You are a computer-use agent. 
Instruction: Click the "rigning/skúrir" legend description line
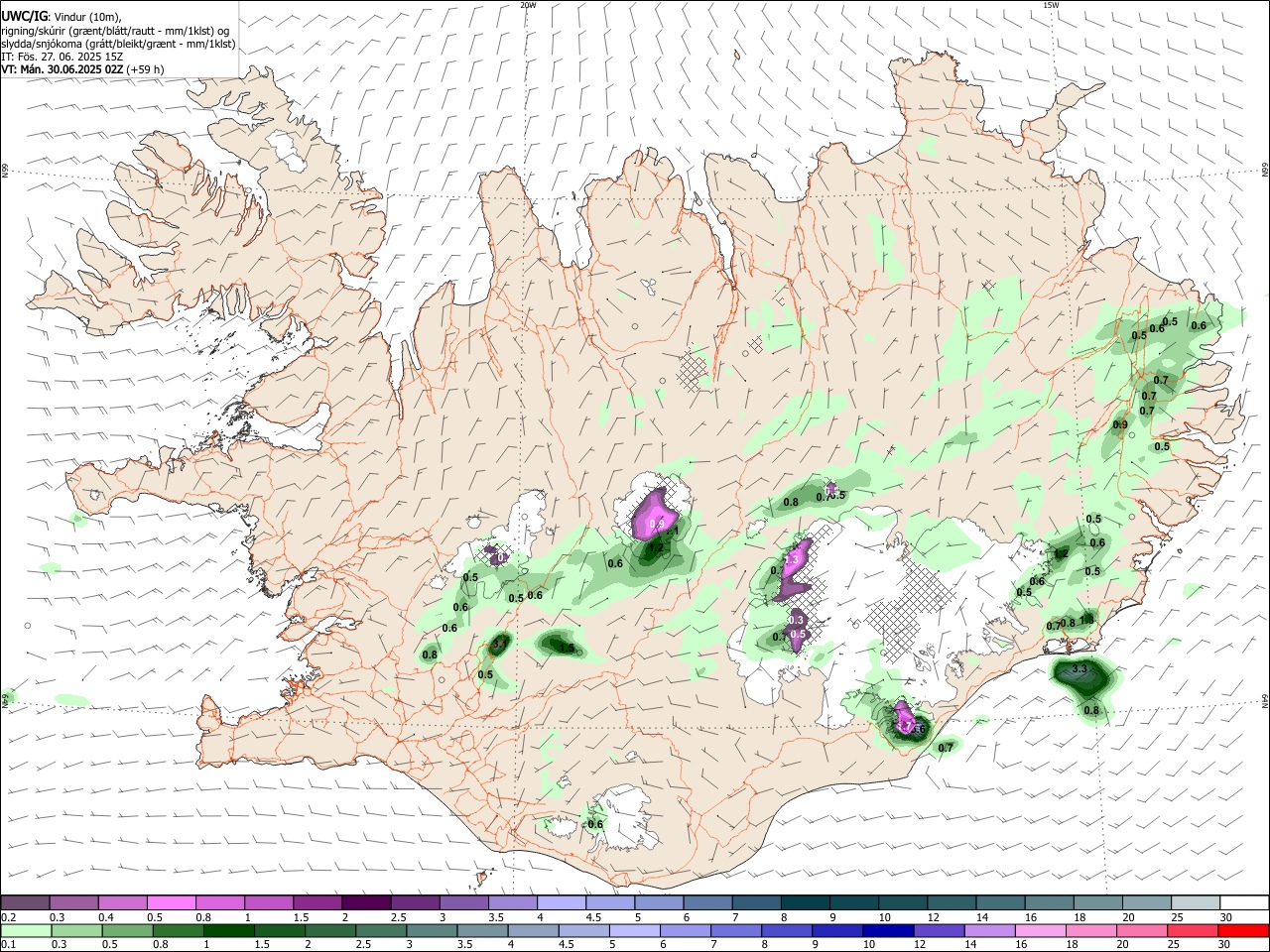(115, 30)
